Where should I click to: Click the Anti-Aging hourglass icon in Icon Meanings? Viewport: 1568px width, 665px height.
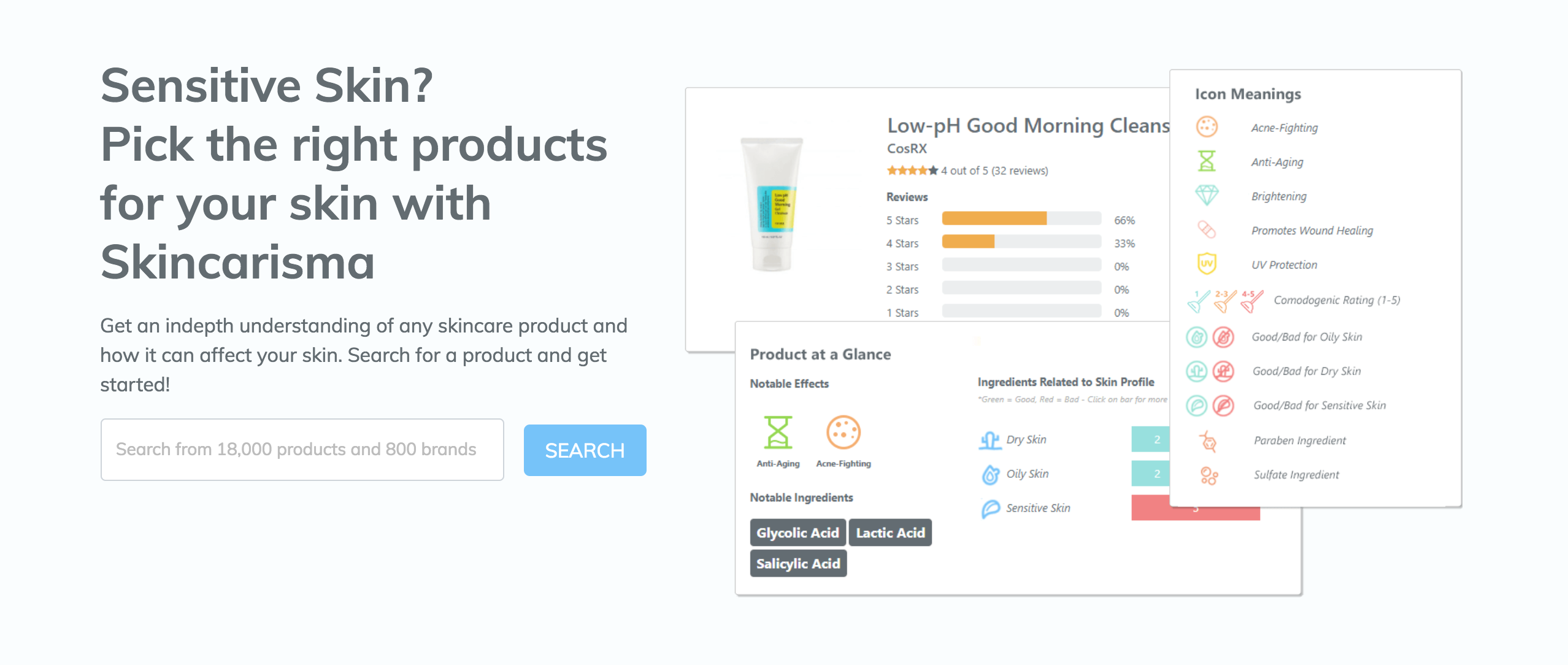(1207, 161)
